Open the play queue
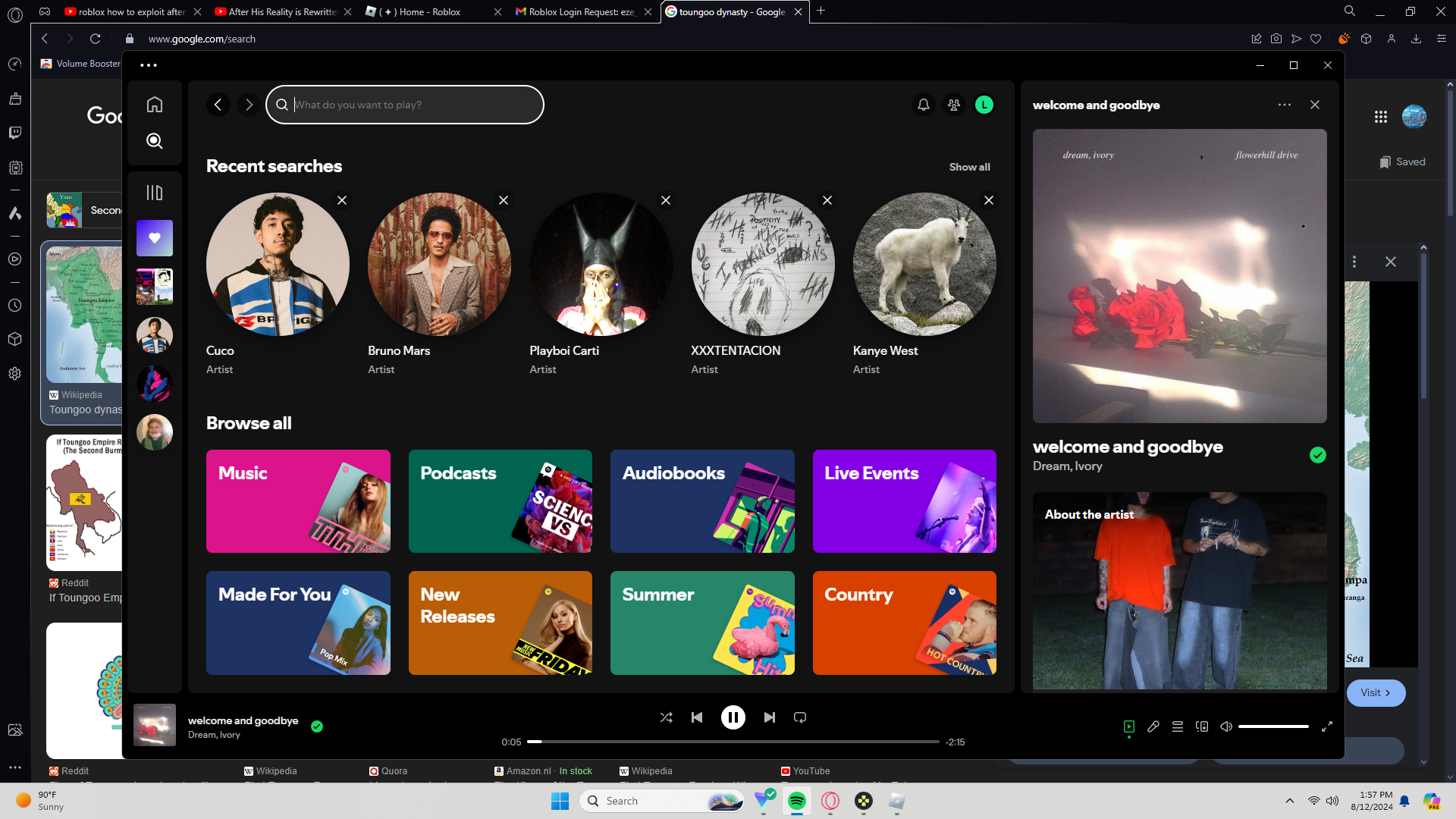Viewport: 1456px width, 819px height. (x=1178, y=726)
